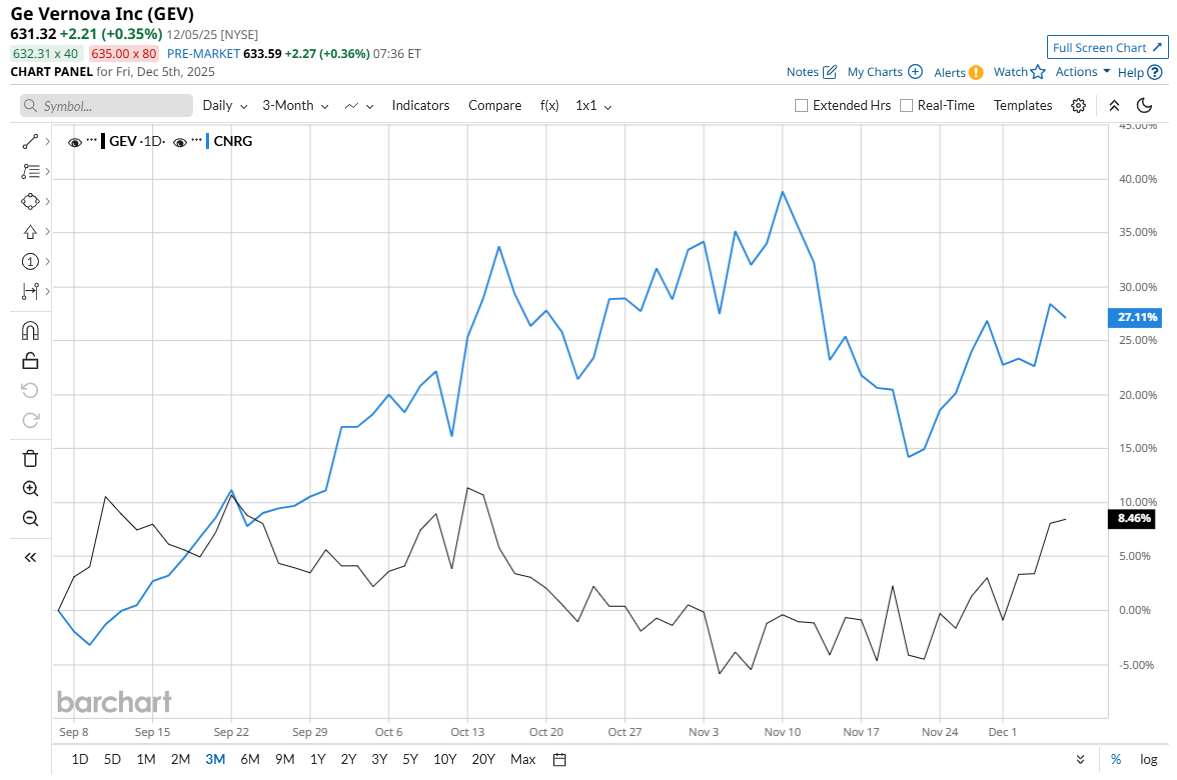Screen dimensions: 1177x780
Task: Delete drawings with trash icon
Action: 30,459
